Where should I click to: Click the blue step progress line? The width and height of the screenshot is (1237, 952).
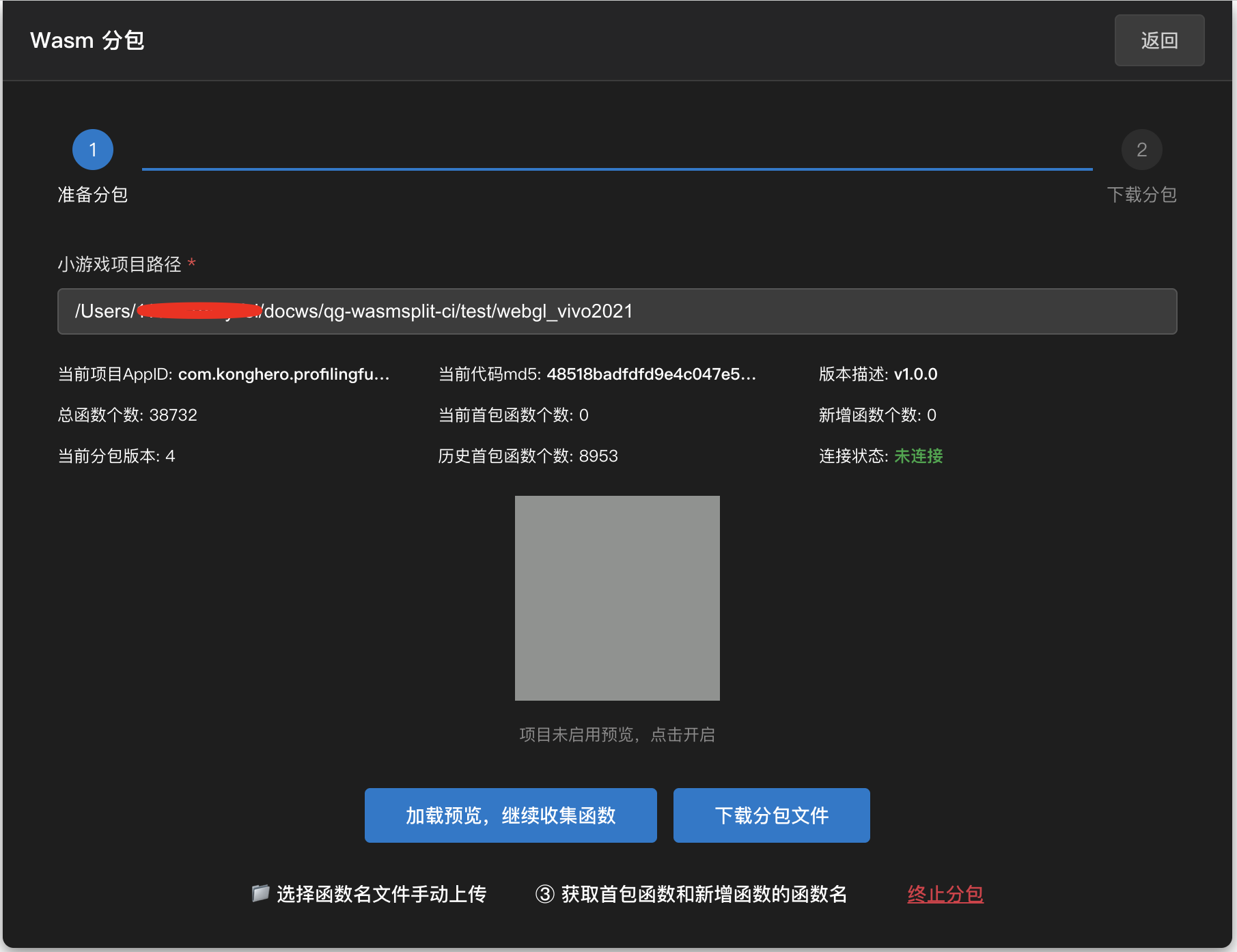tap(617, 169)
